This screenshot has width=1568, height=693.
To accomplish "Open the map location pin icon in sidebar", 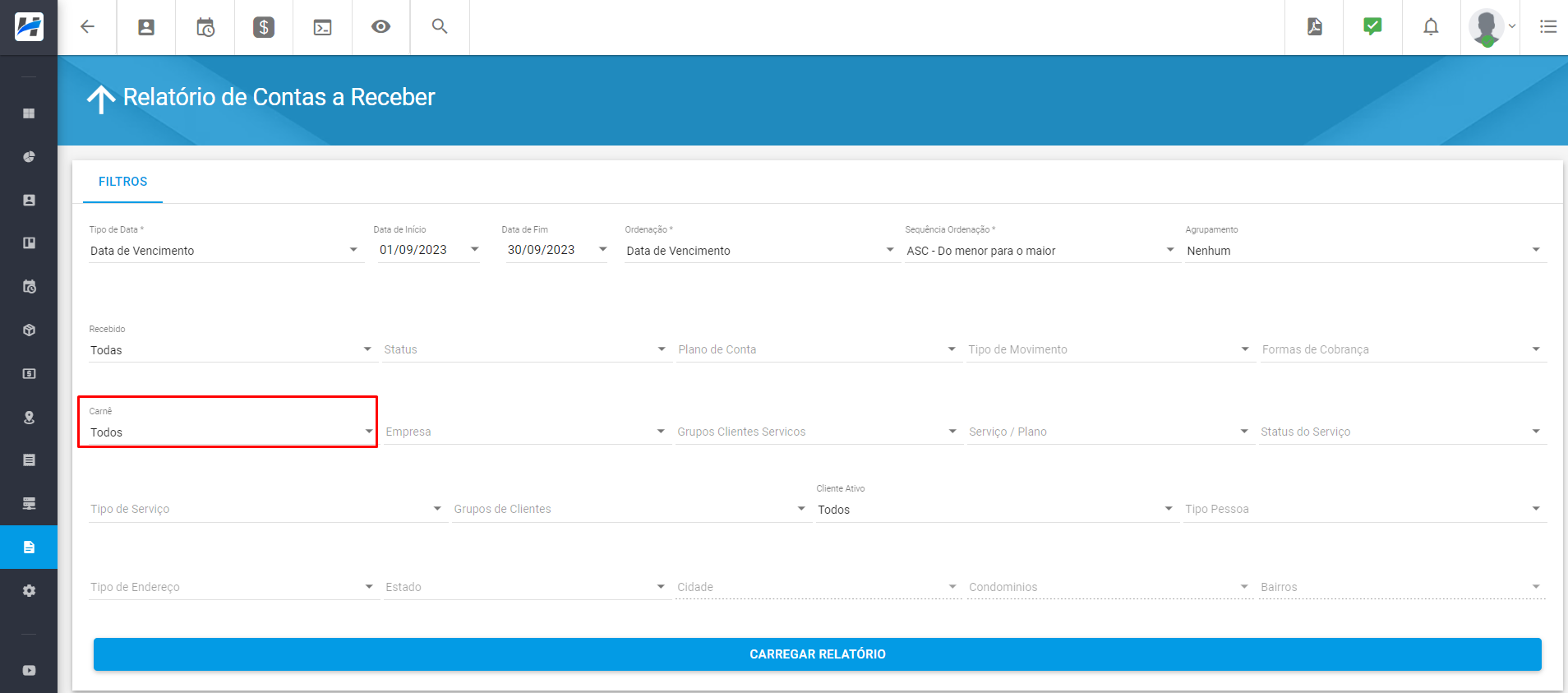I will pos(29,418).
